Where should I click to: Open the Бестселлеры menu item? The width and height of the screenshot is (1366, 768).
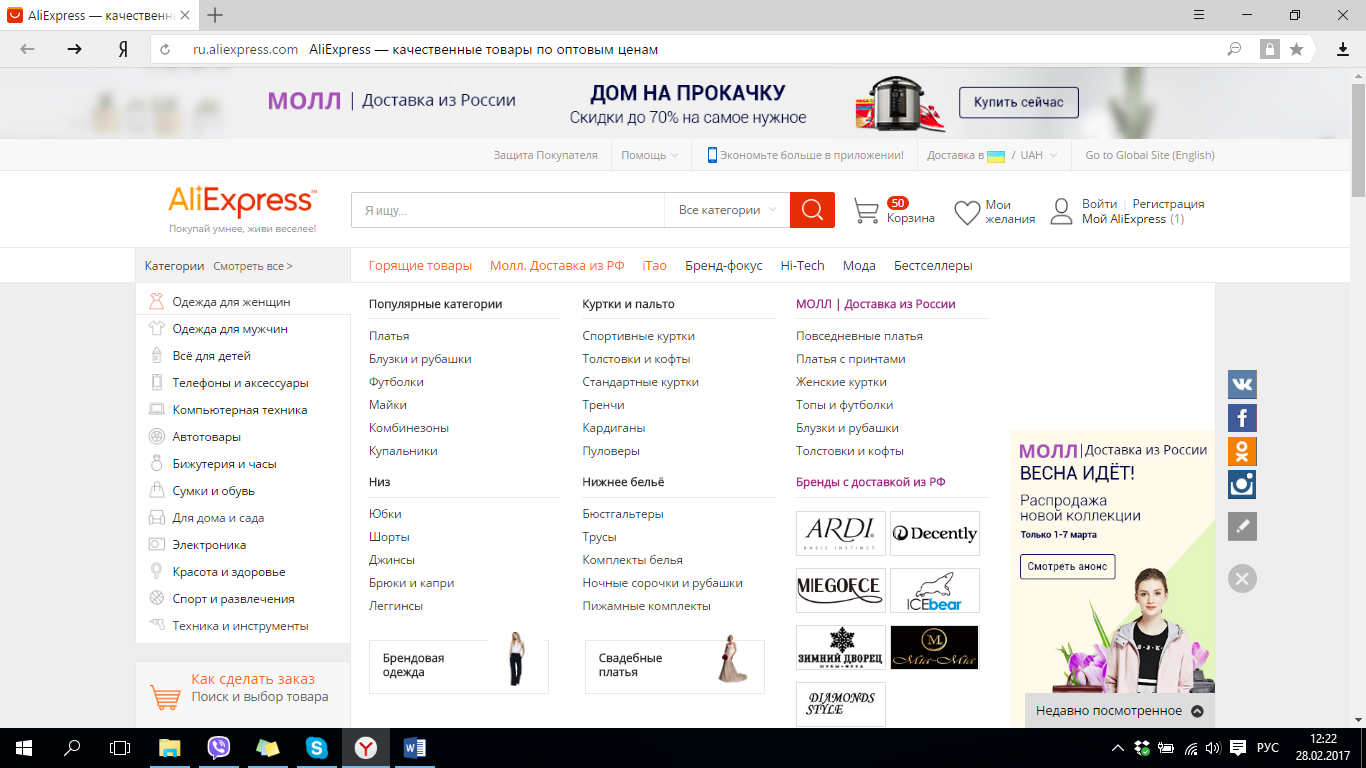click(933, 265)
